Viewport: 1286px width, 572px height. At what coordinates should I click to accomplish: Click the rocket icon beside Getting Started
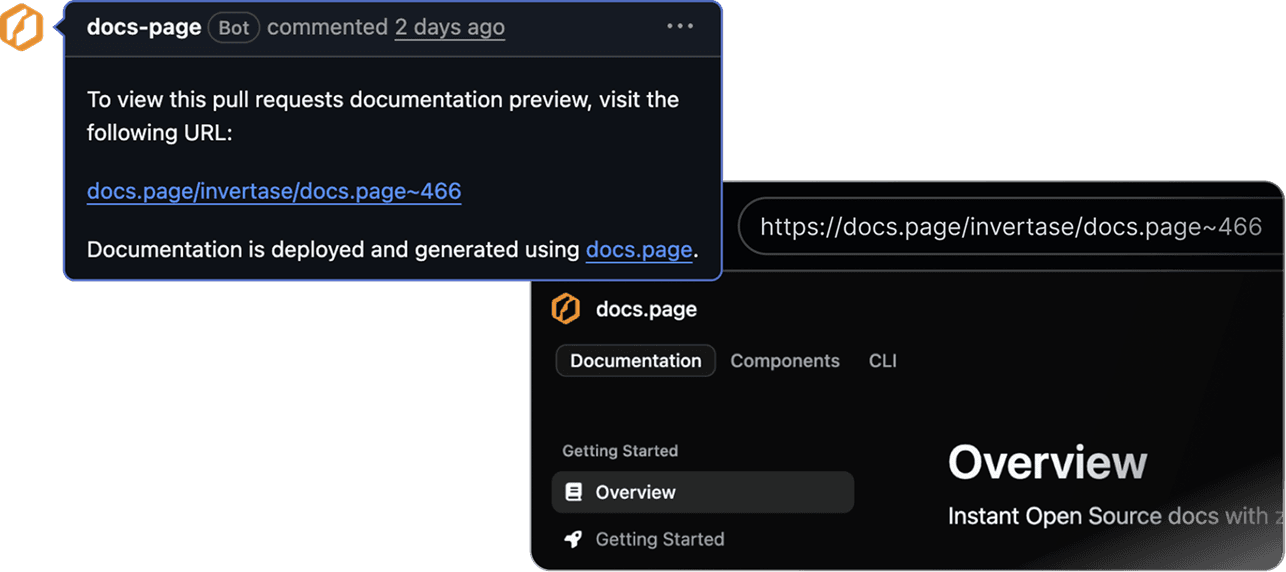coord(573,539)
